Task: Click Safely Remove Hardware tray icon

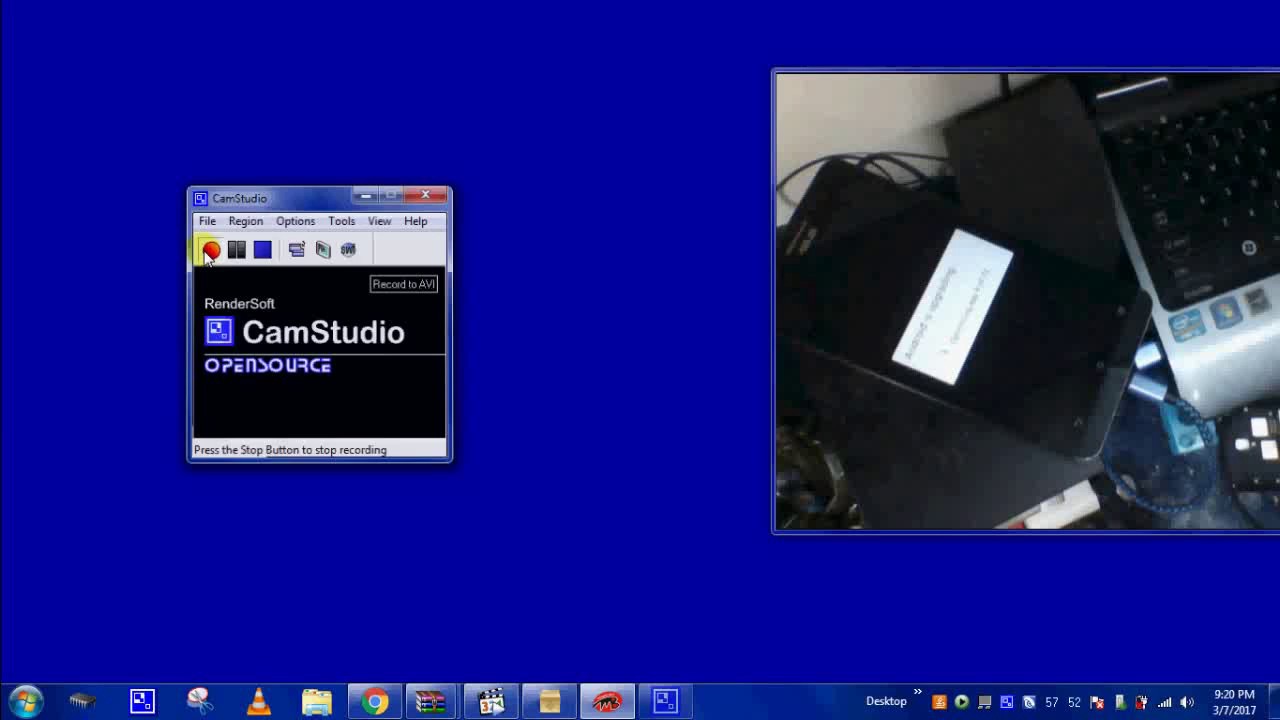Action: pos(1120,702)
